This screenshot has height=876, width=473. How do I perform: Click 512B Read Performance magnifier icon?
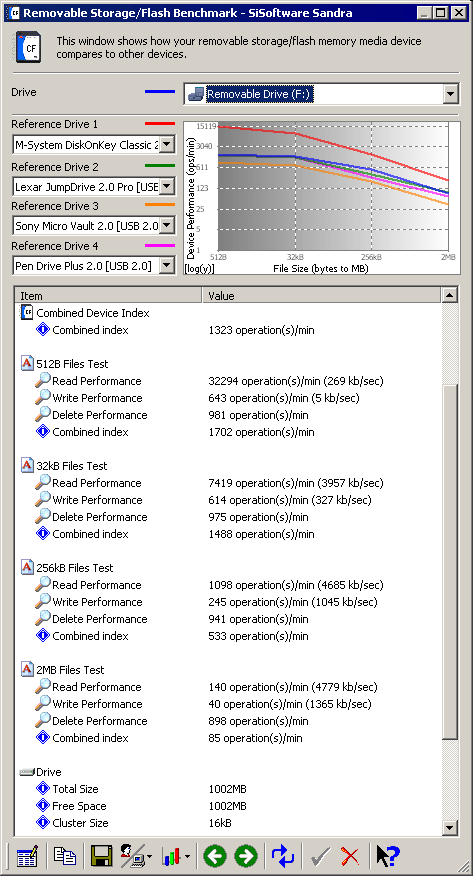42,380
